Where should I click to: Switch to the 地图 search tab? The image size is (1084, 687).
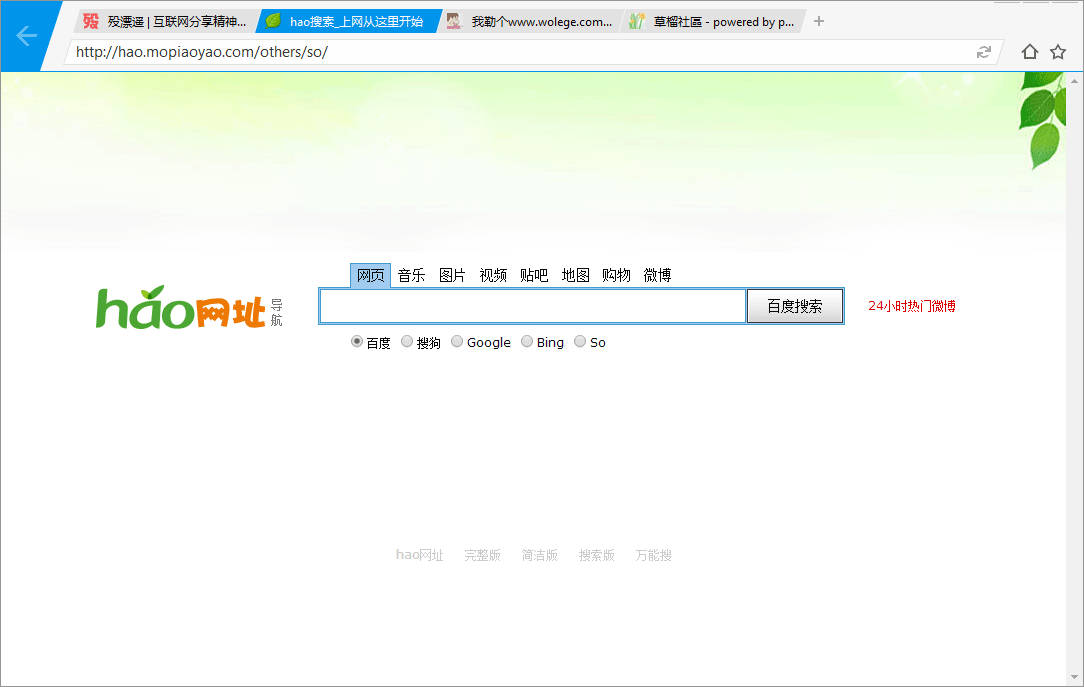tap(575, 275)
